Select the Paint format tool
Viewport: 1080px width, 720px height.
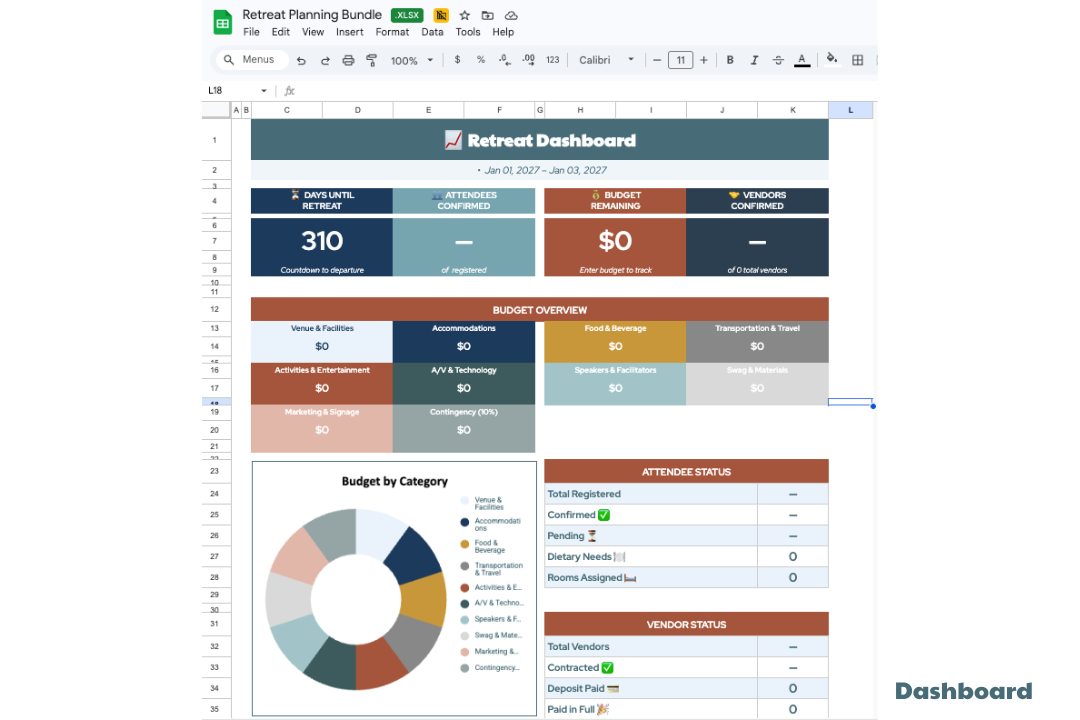coord(370,60)
